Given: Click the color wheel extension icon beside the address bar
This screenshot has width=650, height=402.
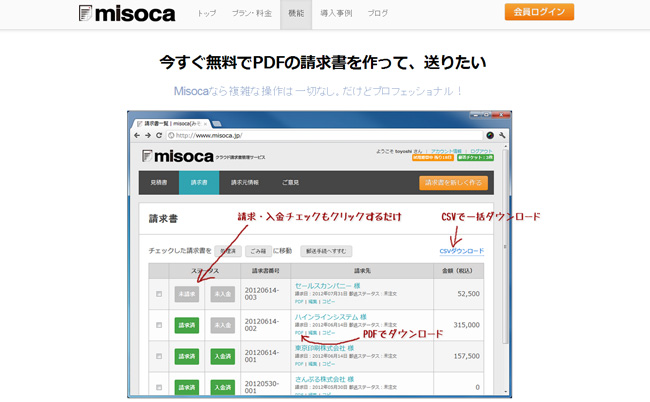Looking at the screenshot, I should 490,136.
